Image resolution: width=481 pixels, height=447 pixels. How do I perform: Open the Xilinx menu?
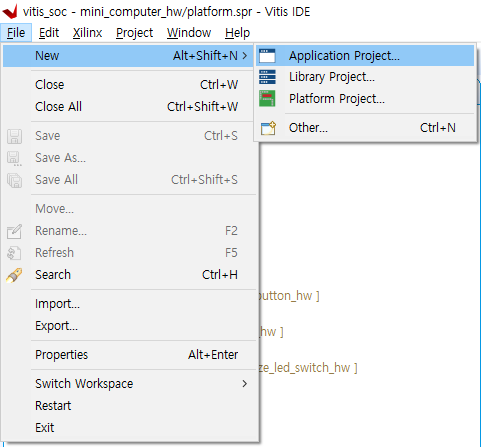[88, 33]
